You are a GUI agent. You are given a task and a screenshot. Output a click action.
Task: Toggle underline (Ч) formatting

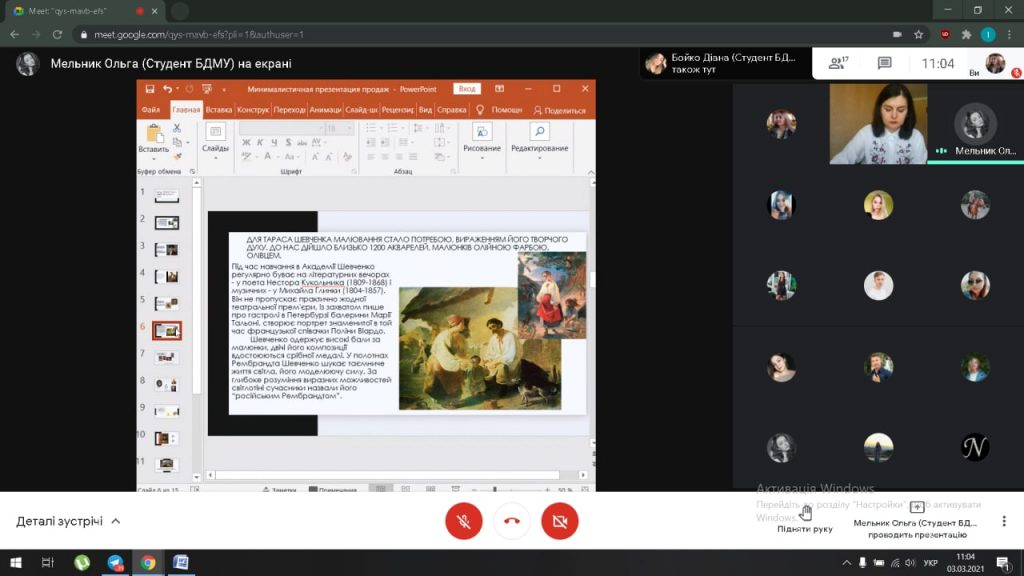pos(274,142)
